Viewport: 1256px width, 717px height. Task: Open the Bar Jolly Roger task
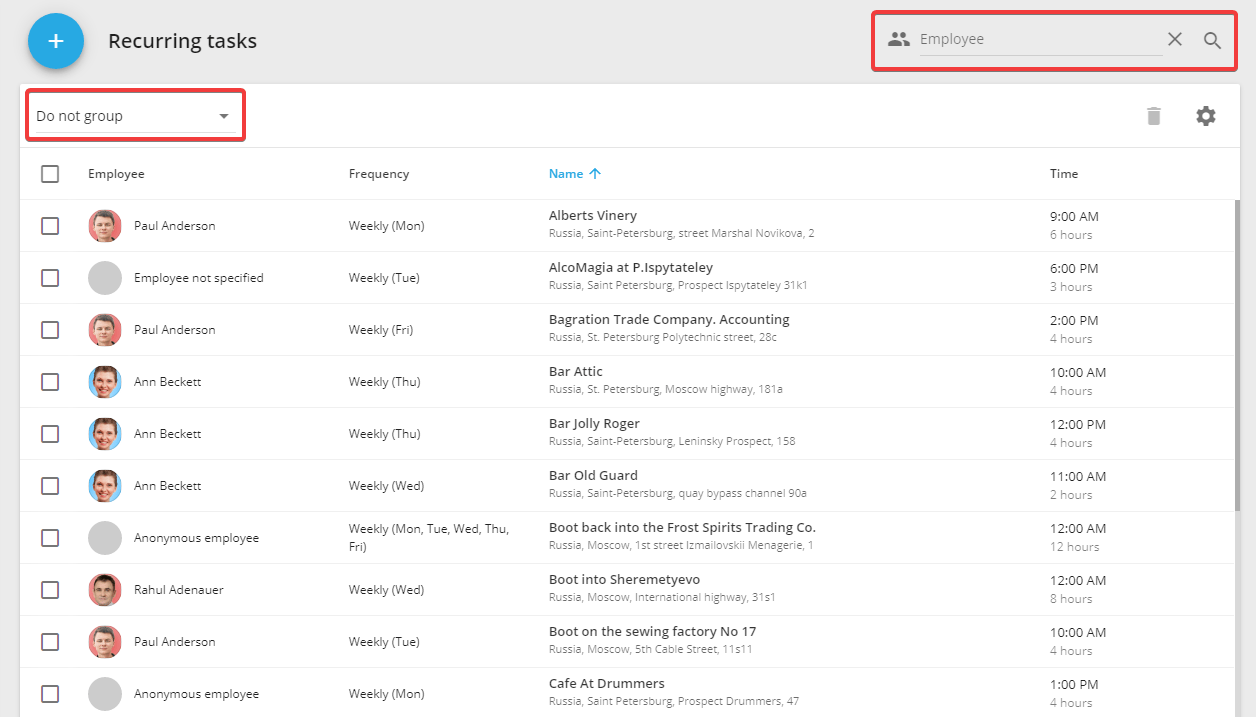[x=594, y=424]
